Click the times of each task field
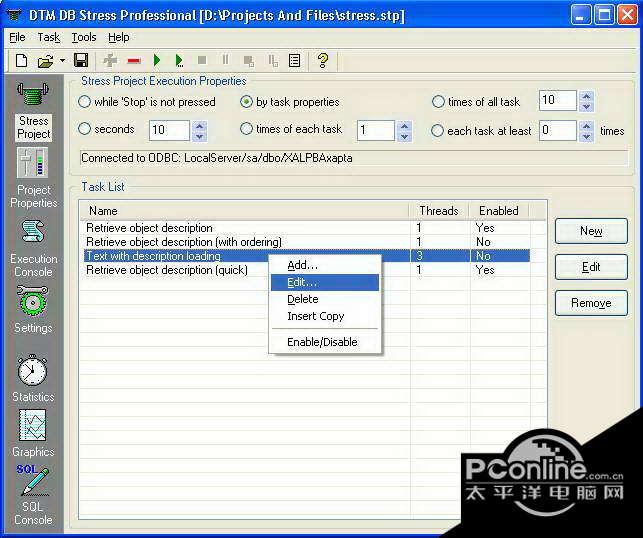This screenshot has height=538, width=643. point(376,130)
